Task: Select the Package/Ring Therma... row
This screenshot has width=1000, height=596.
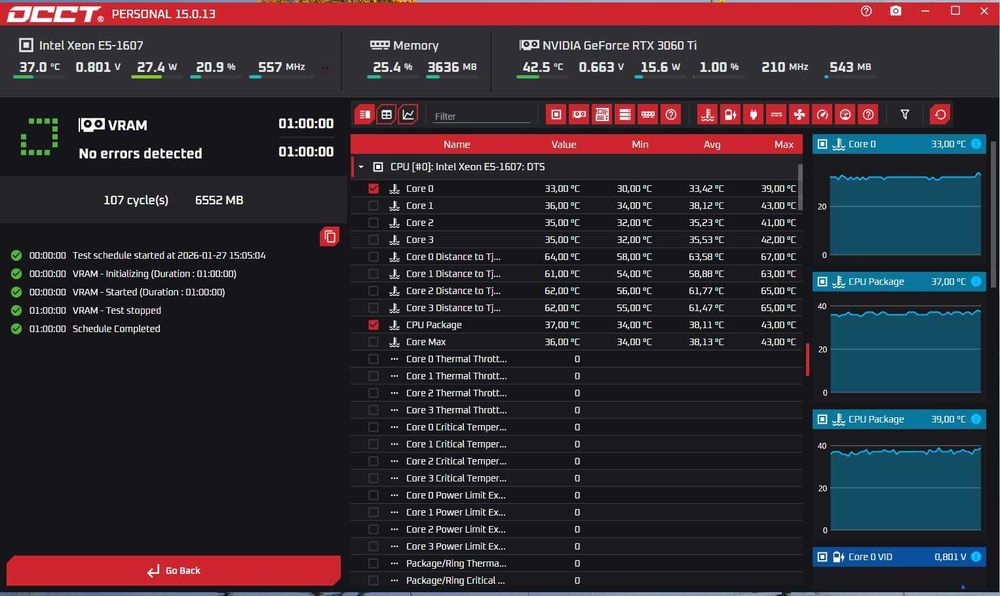Action: (x=577, y=563)
